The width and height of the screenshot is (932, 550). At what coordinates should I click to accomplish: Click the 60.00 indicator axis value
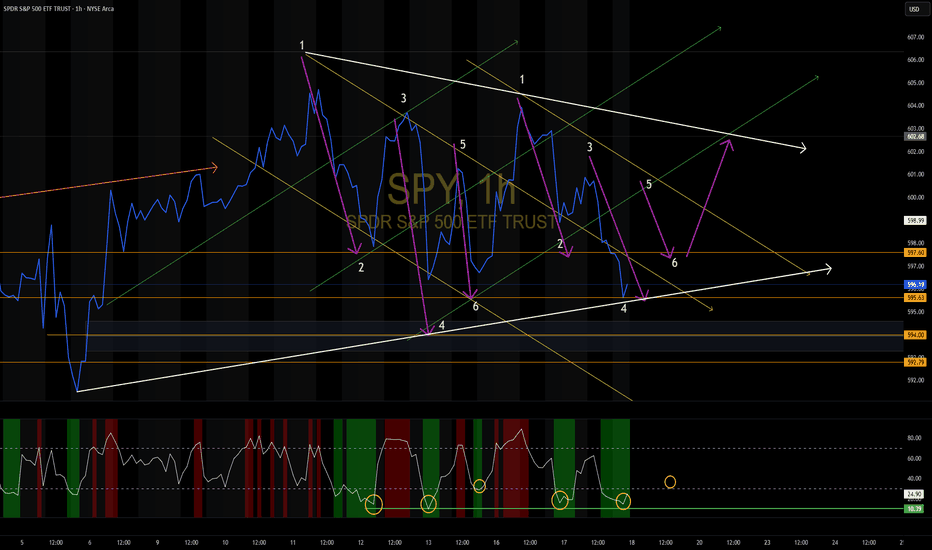coord(914,458)
